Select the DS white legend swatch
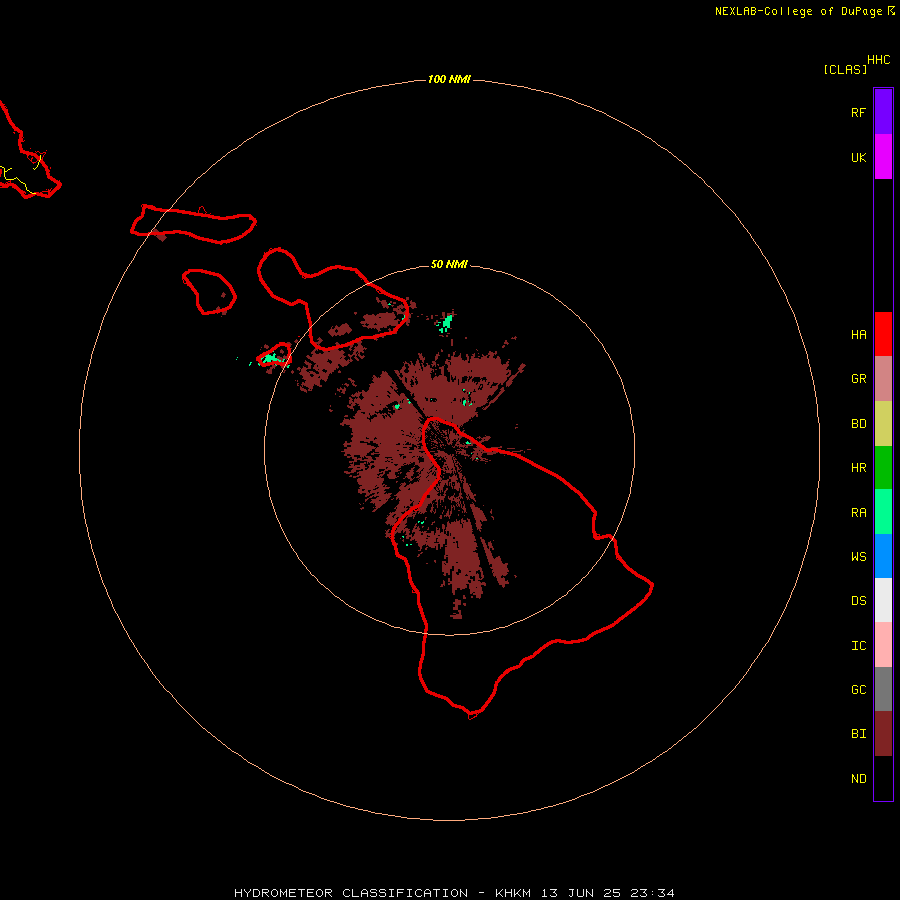Screen dimensions: 900x900 pos(883,600)
